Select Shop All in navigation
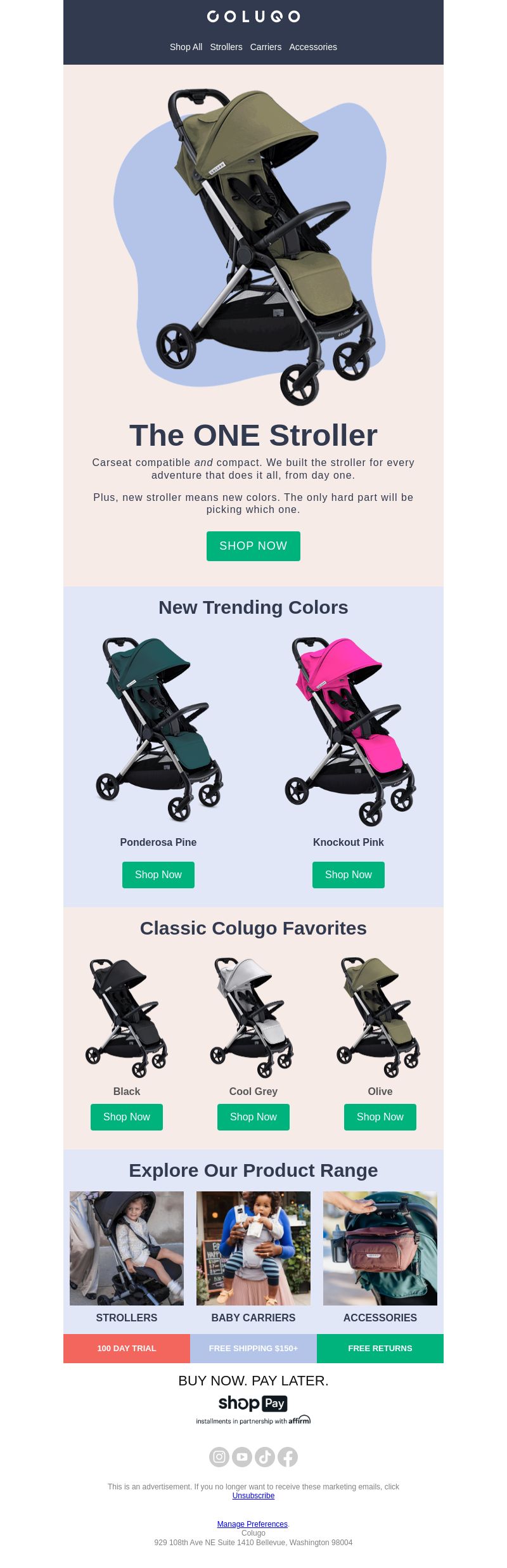Screen dimensions: 507x1568 click(x=186, y=47)
